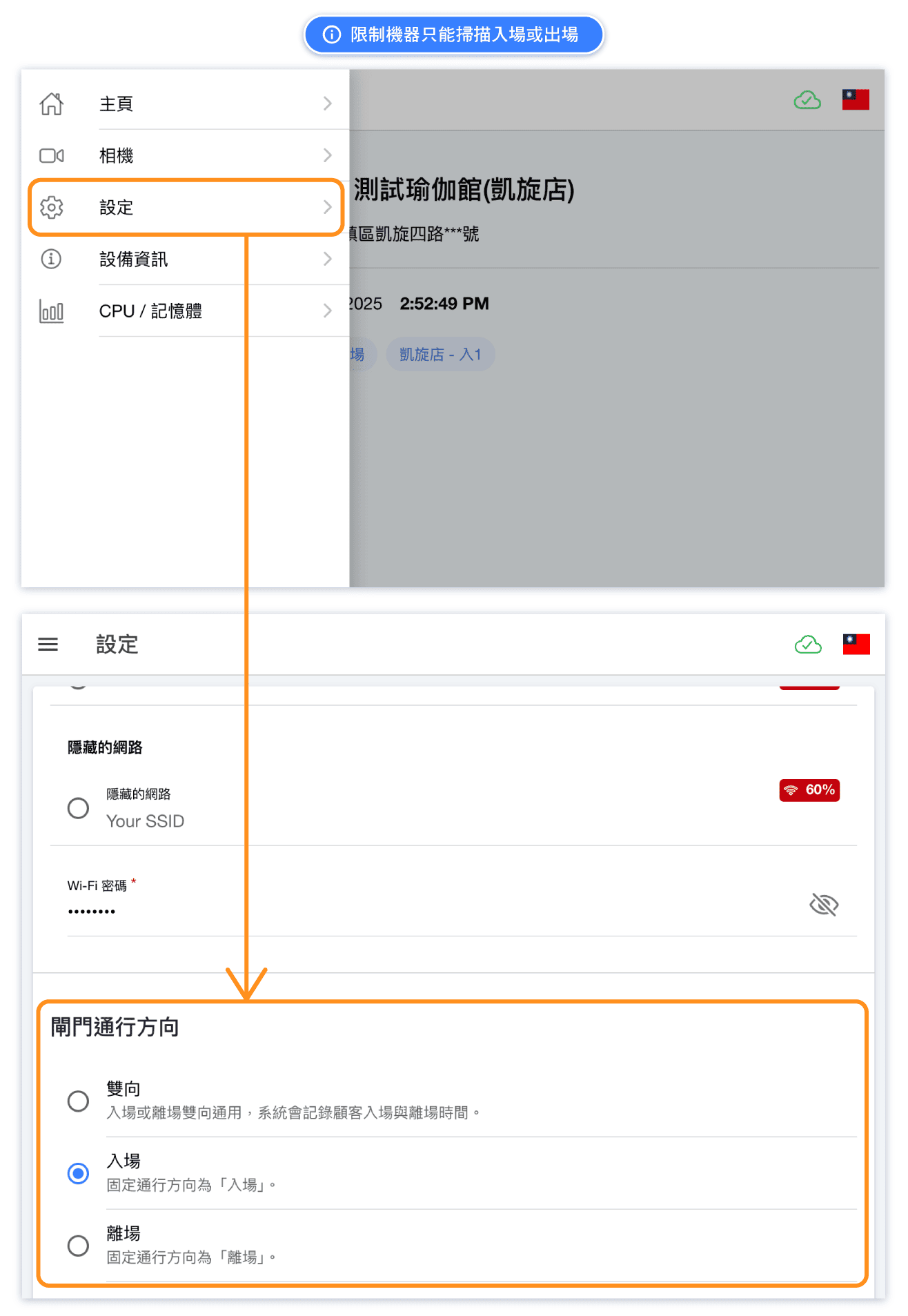
Task: Click the Taiwan flag in 設定 header
Action: (856, 645)
